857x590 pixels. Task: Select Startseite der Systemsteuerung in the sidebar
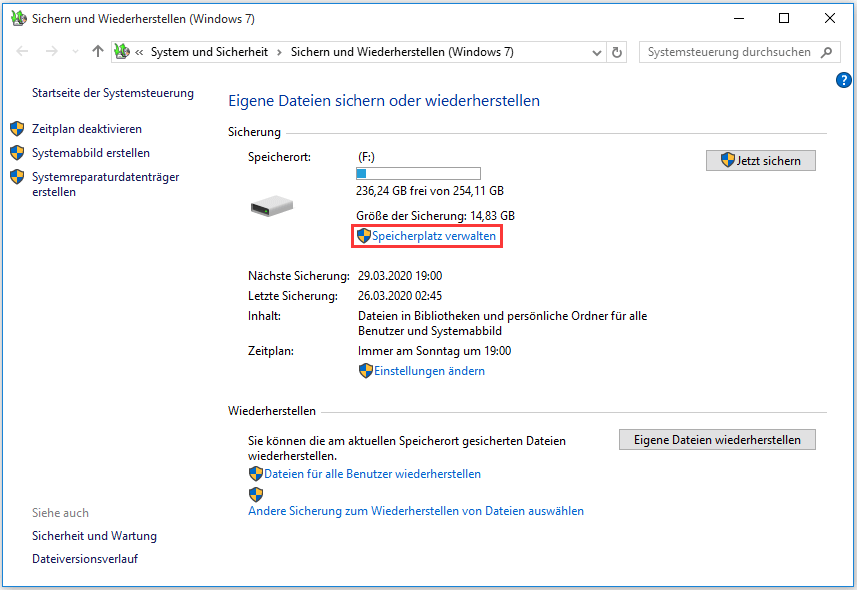point(113,93)
